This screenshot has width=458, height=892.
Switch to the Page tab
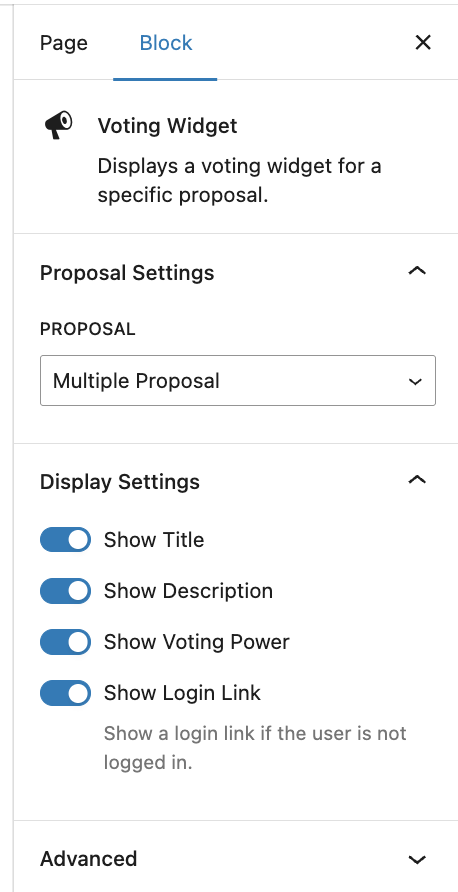coord(64,43)
